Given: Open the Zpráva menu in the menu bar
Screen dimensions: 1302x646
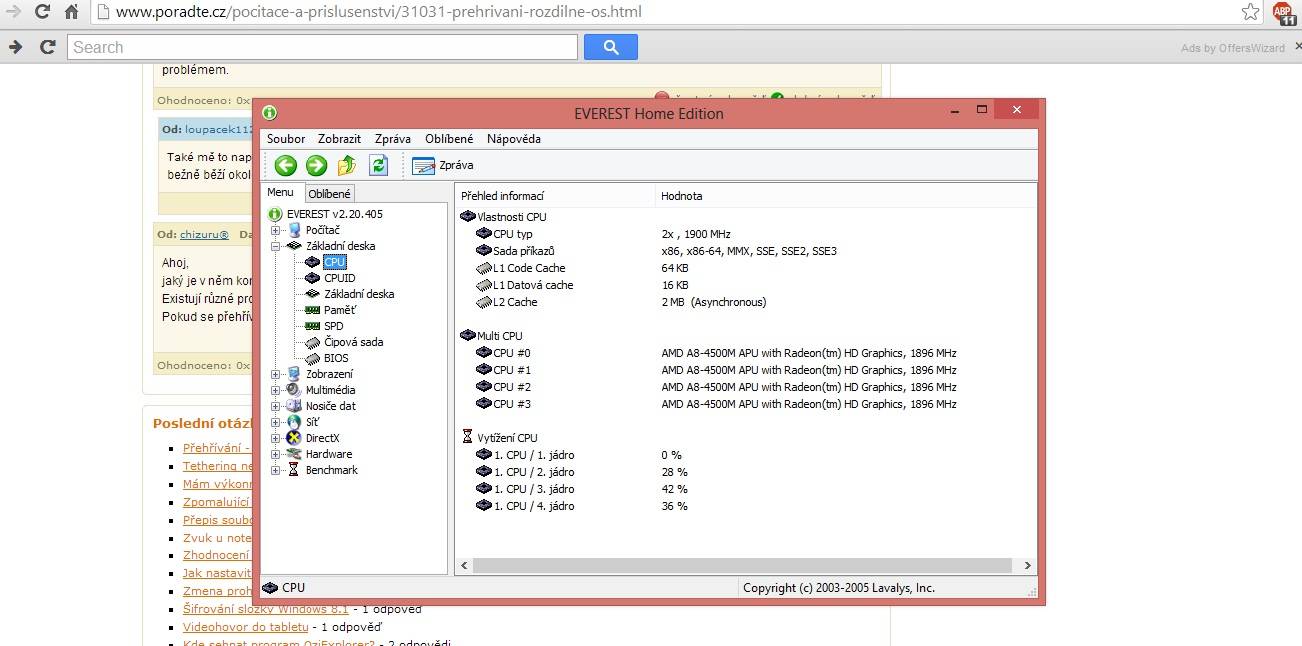Looking at the screenshot, I should tap(393, 139).
